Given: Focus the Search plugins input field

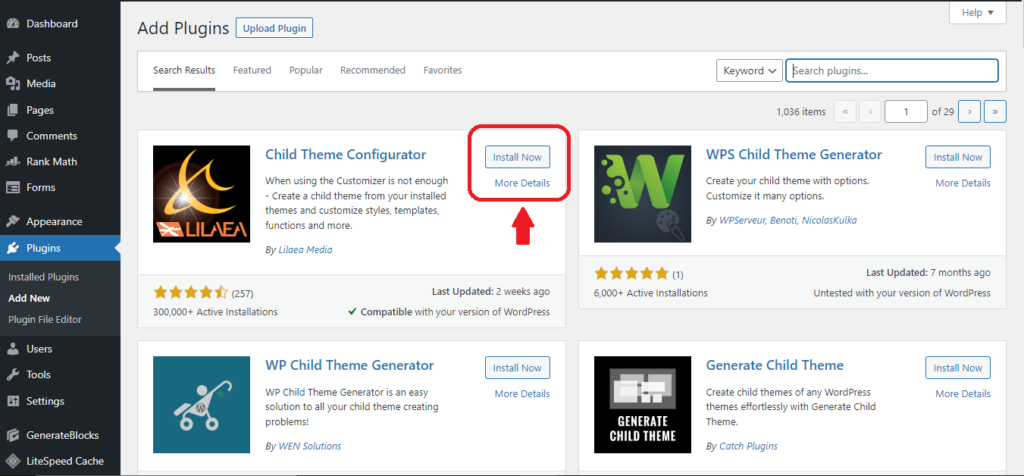Looking at the screenshot, I should point(891,71).
